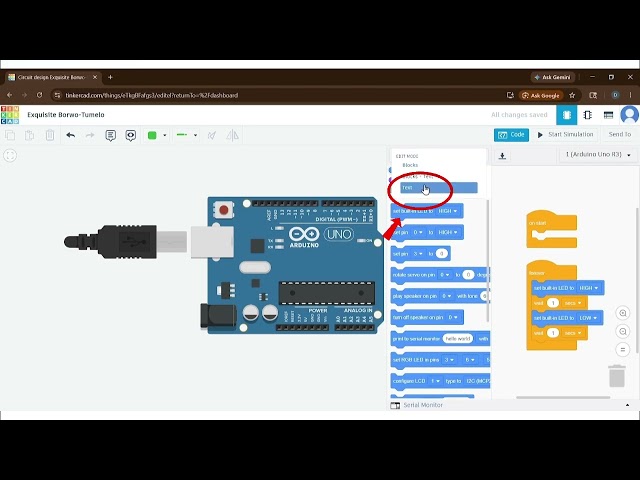The width and height of the screenshot is (640, 480).
Task: Open HIGH dropdown in palette set built-in LED block
Action: tap(448, 211)
